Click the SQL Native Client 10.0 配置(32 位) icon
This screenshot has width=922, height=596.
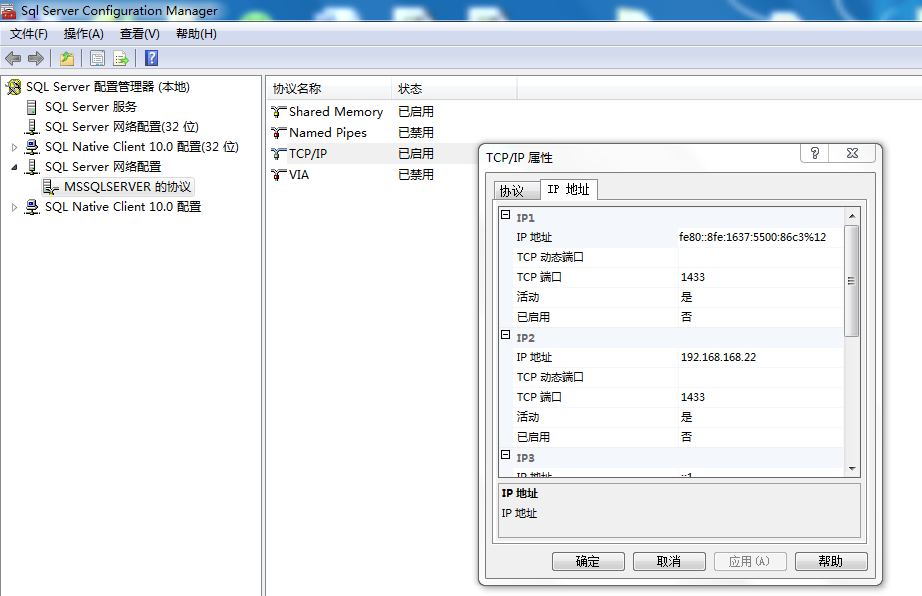32,147
